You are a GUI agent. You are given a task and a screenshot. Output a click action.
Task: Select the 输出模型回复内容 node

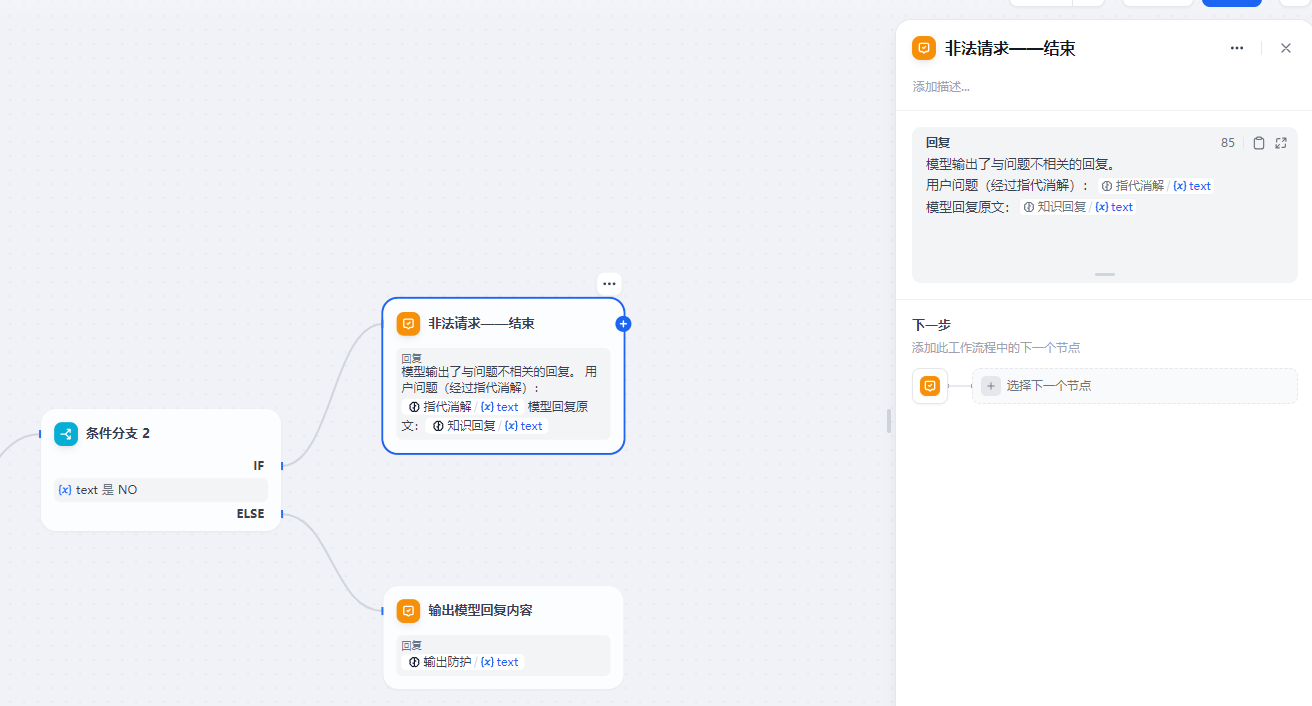503,637
